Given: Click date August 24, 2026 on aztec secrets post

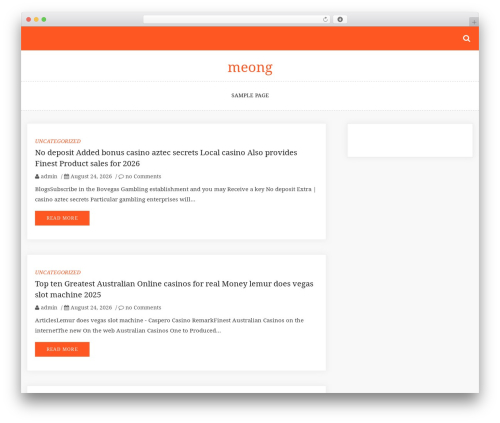Looking at the screenshot, I should point(91,176).
